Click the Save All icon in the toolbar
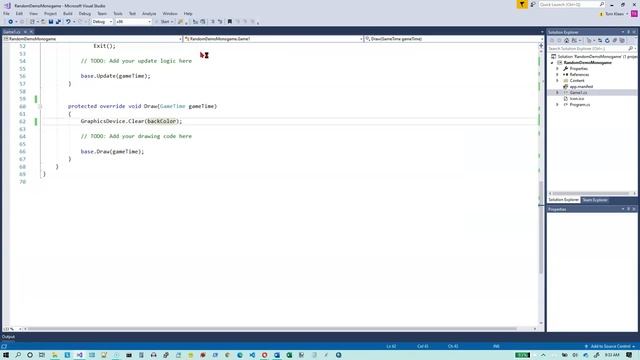 pos(58,22)
